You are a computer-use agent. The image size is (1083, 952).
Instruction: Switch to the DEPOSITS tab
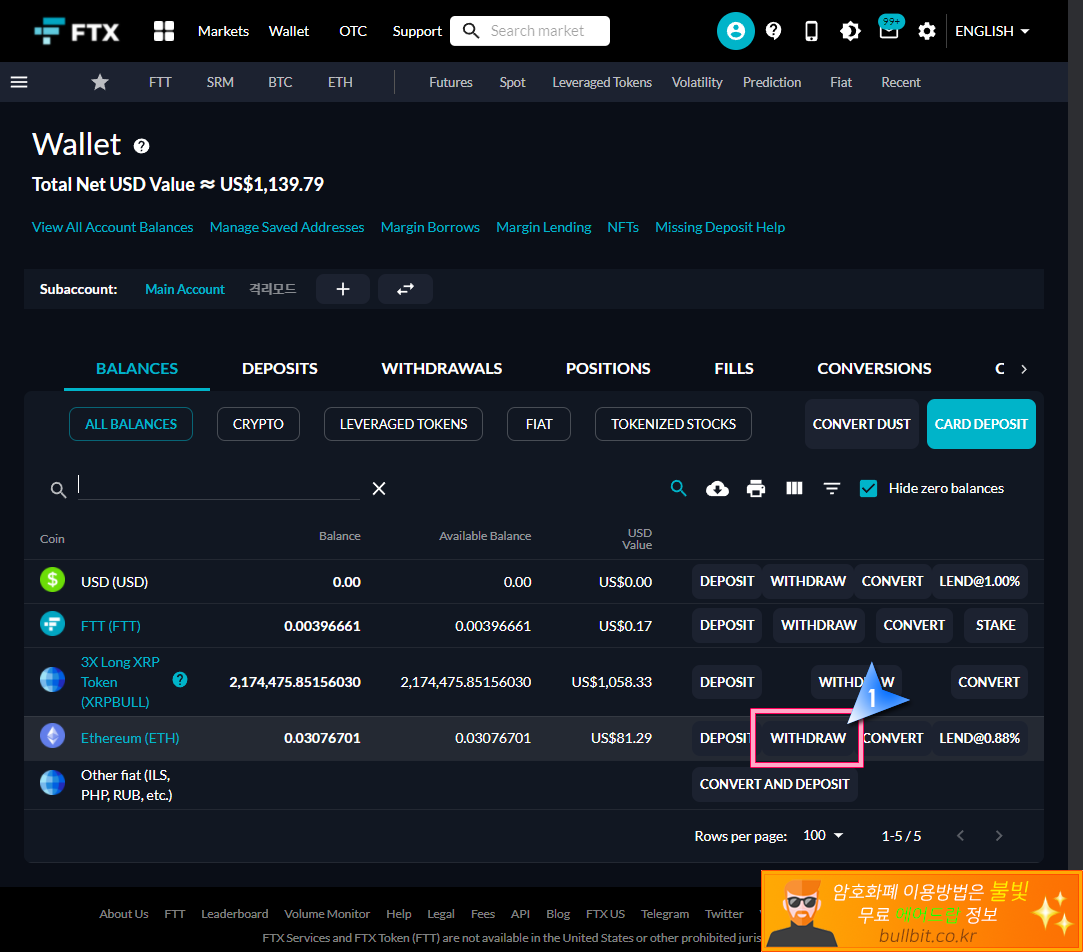tap(280, 369)
